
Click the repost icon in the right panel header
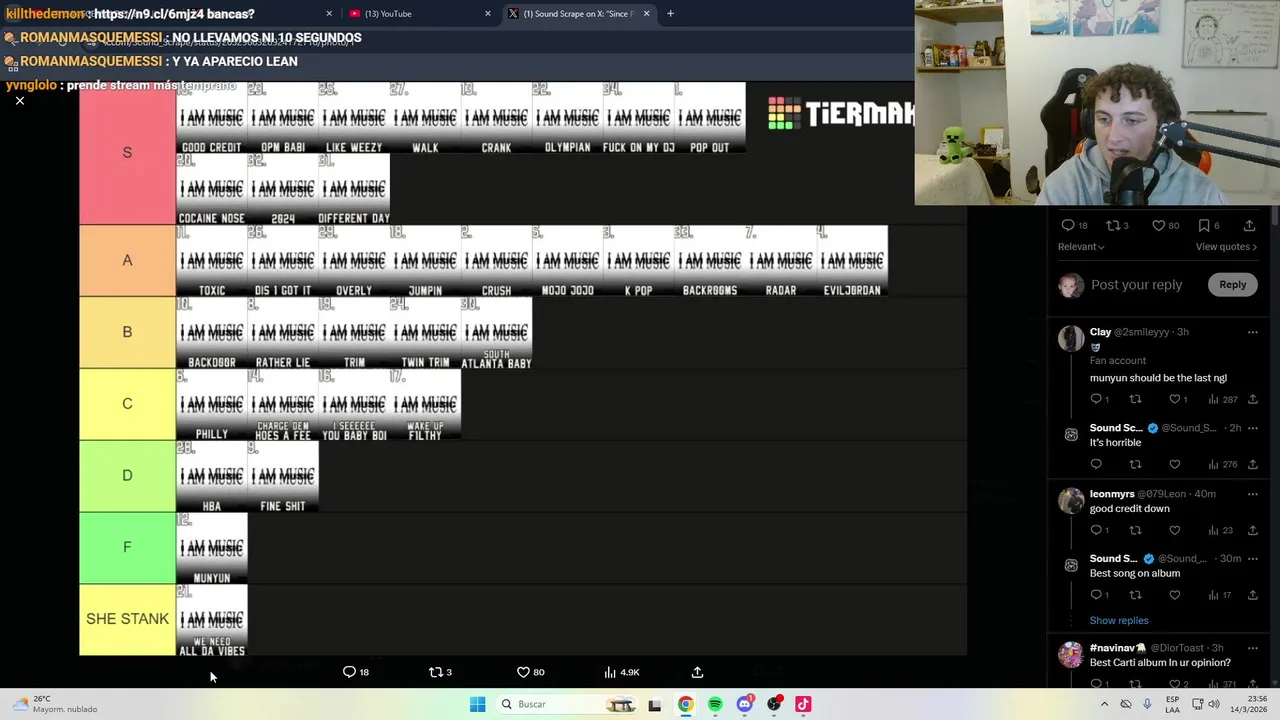tap(1112, 225)
